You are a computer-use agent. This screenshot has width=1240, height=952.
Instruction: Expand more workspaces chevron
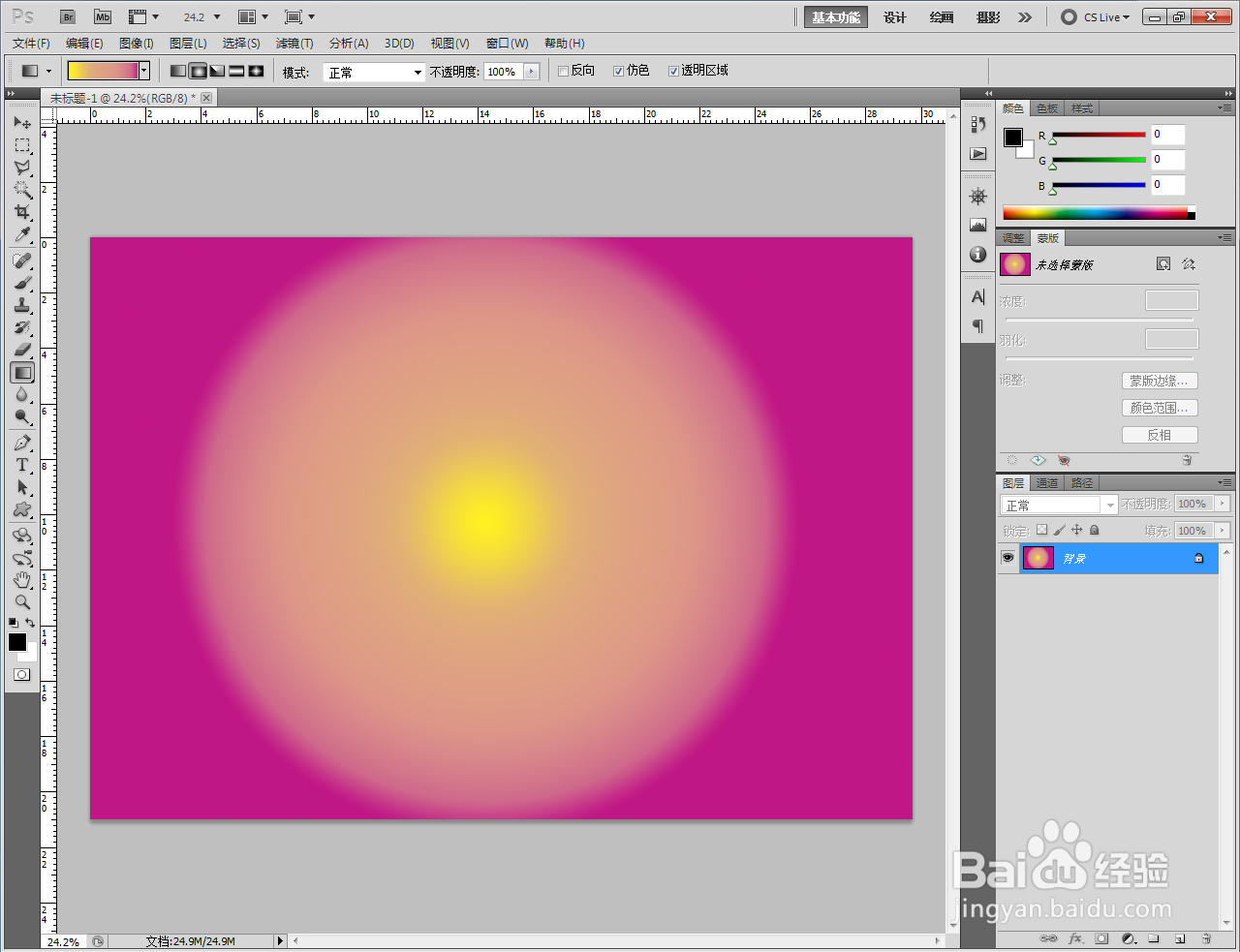pyautogui.click(x=1025, y=17)
